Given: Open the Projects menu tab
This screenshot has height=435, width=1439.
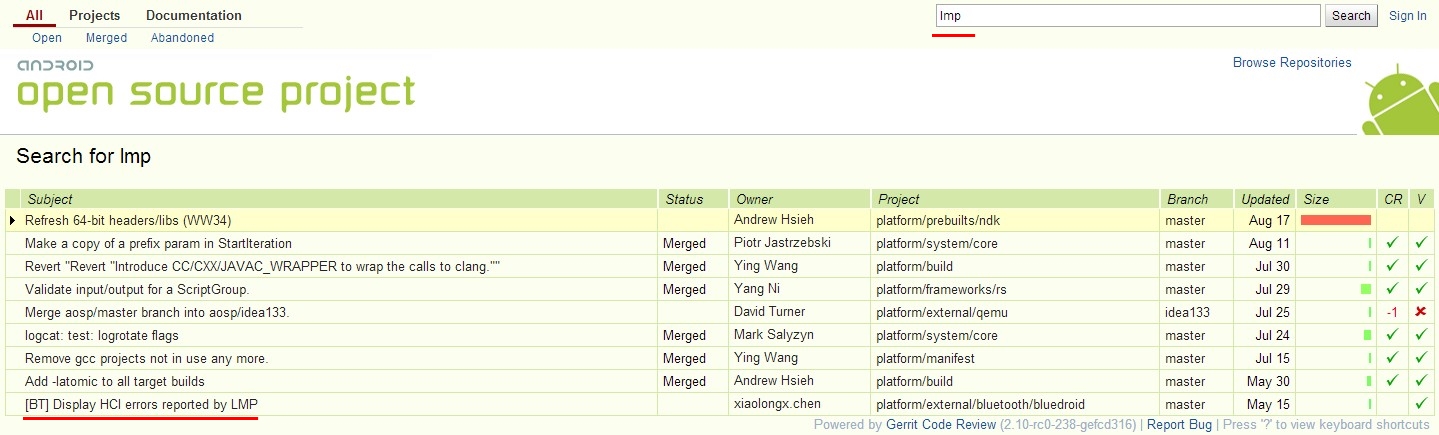Looking at the screenshot, I should [94, 15].
